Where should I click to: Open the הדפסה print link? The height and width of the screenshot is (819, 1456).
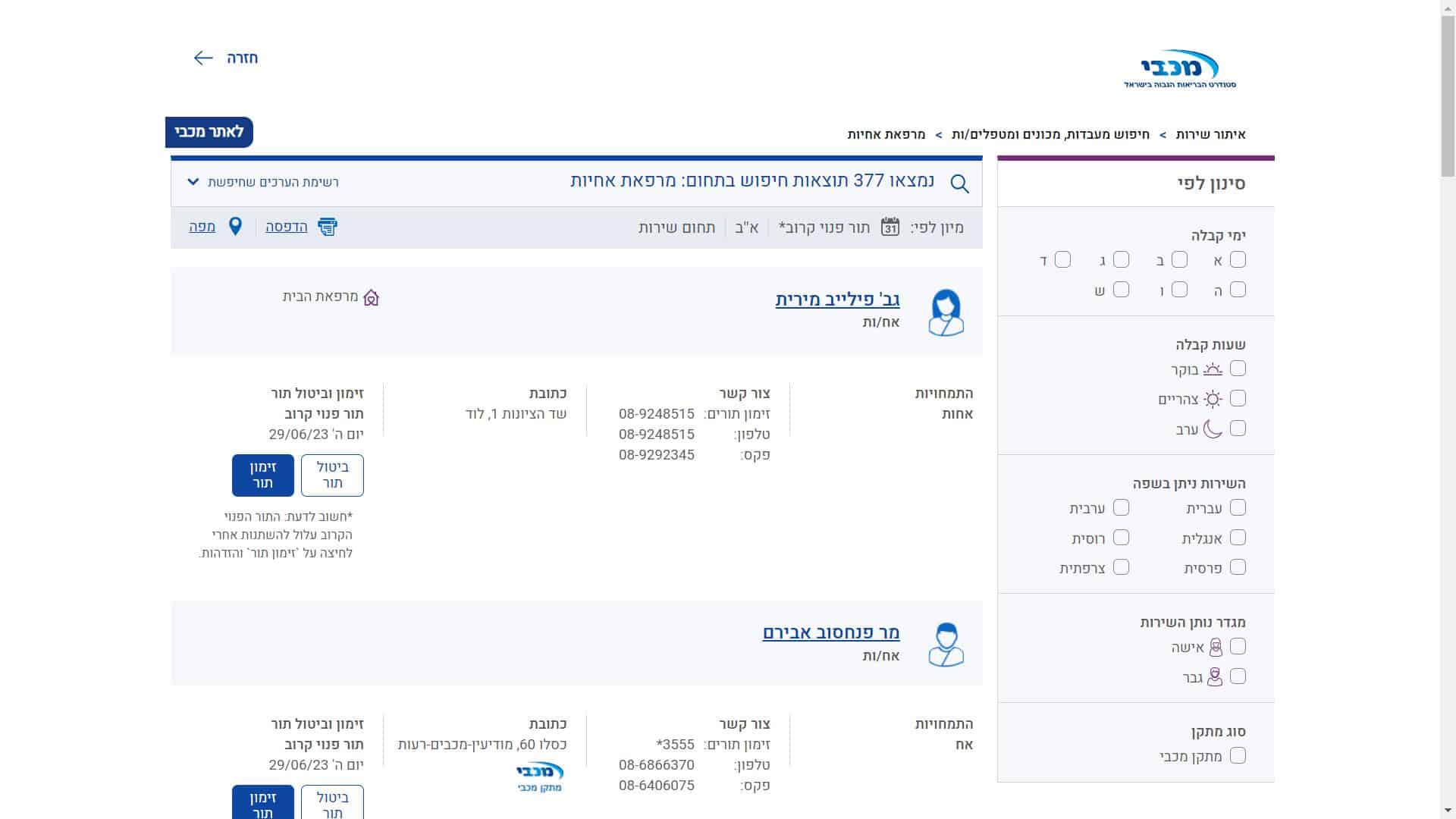pos(287,227)
